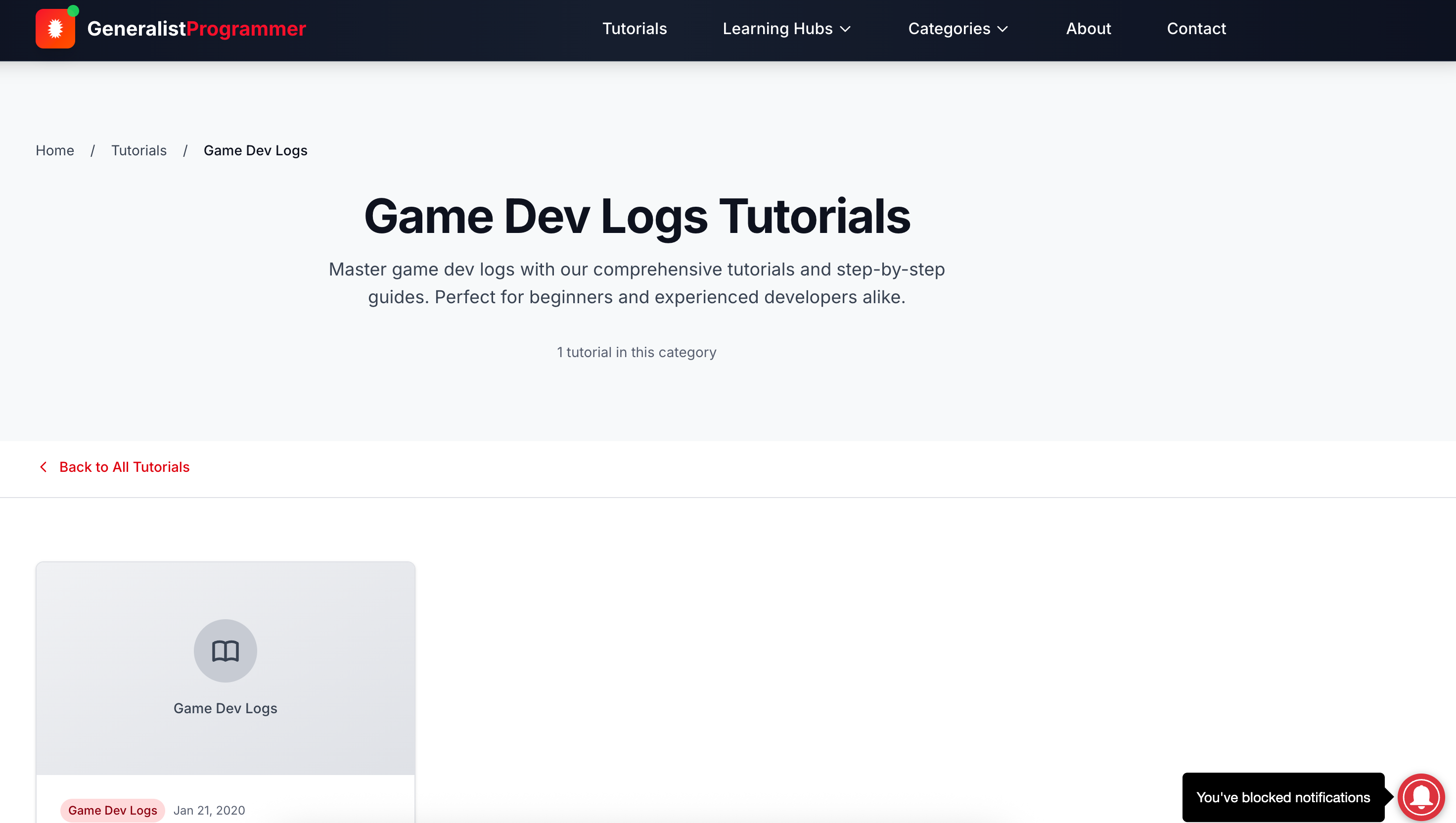Click the Game Dev Logs card caption

coord(225,708)
